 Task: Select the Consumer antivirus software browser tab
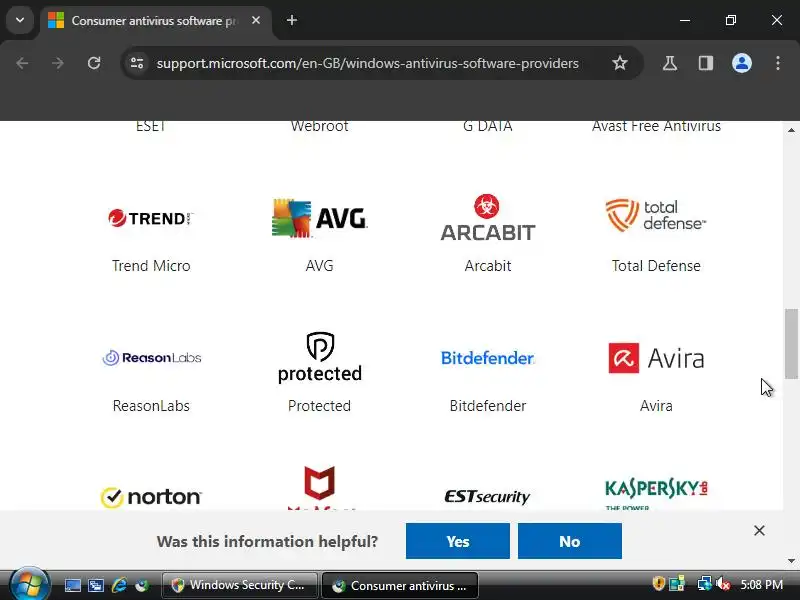tap(156, 21)
